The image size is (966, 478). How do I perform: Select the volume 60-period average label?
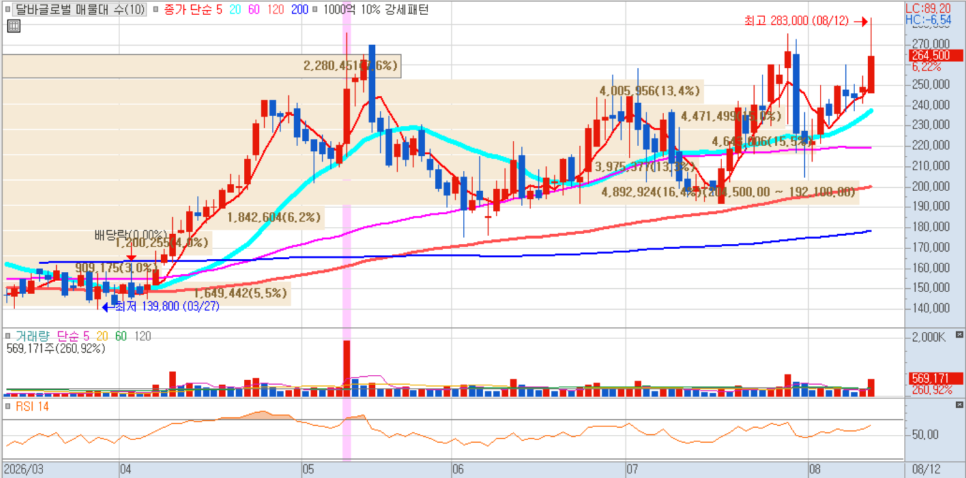coord(121,336)
